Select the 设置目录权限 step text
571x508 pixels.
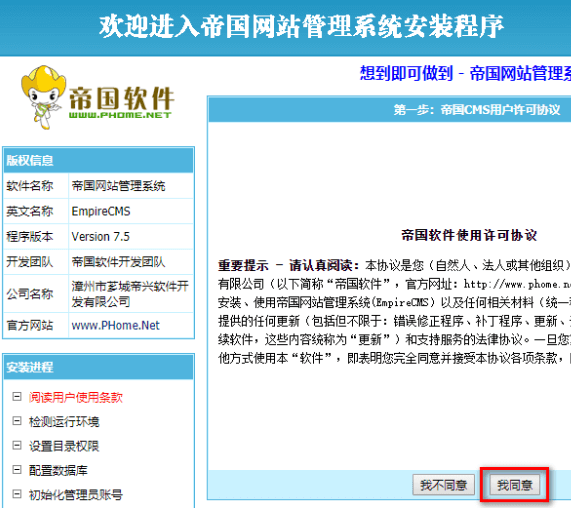(64, 446)
